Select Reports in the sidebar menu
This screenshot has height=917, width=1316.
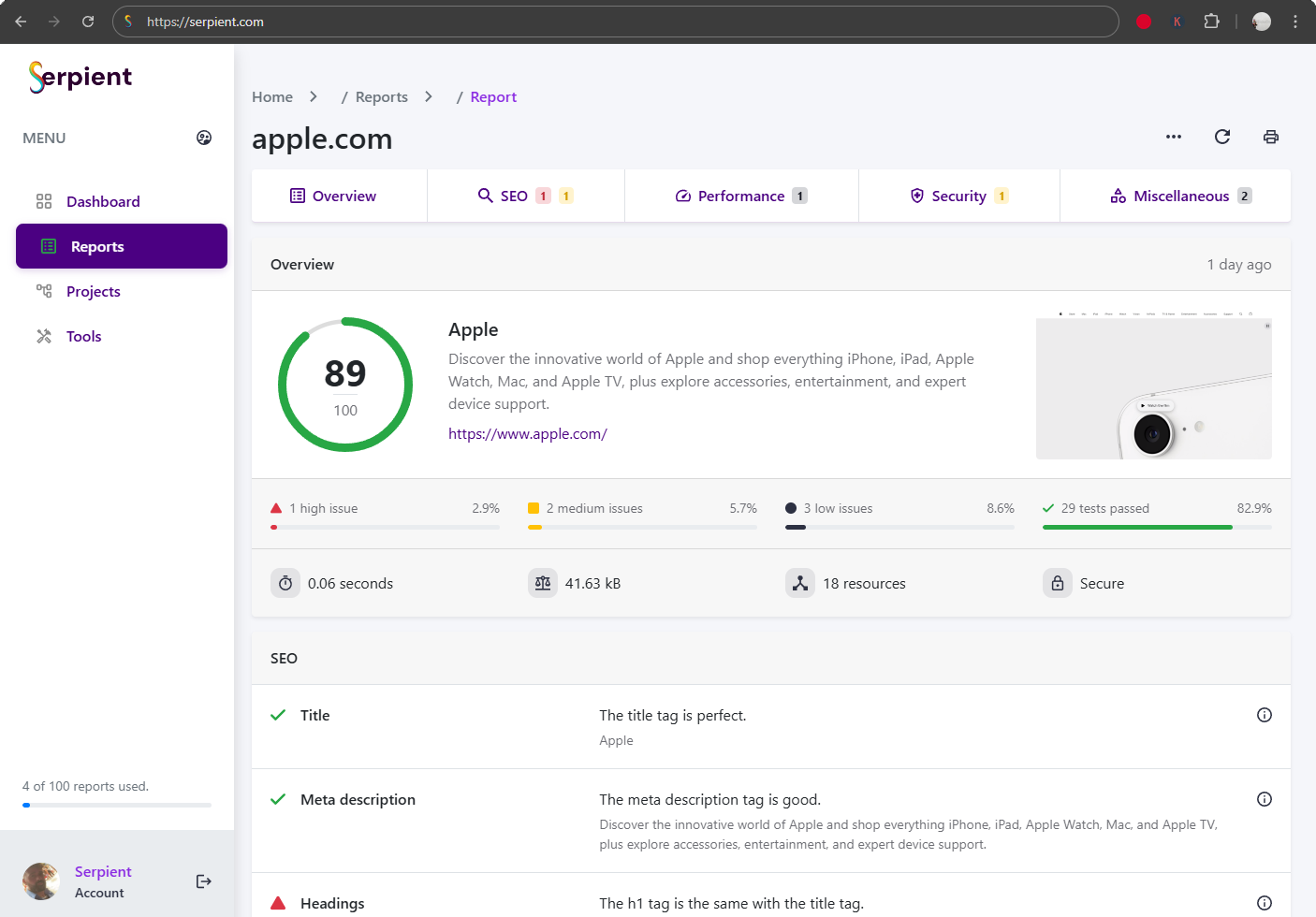click(122, 246)
